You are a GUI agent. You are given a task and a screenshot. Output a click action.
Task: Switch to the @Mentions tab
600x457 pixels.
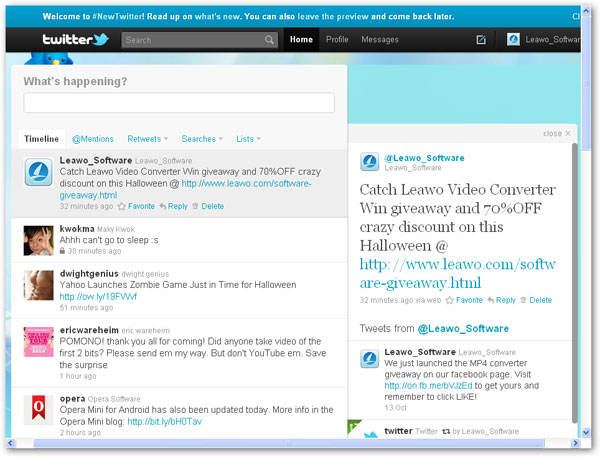(93, 139)
